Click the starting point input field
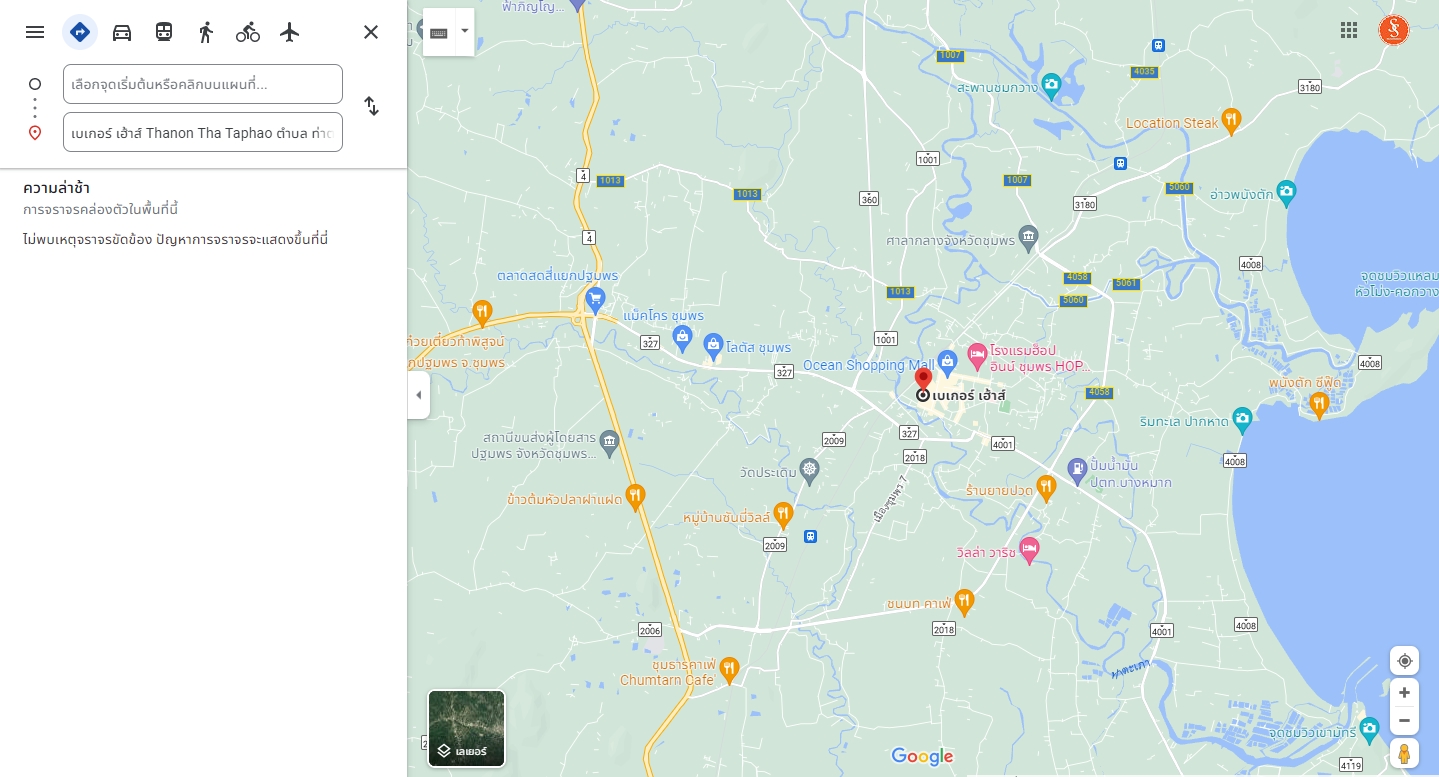 203,84
